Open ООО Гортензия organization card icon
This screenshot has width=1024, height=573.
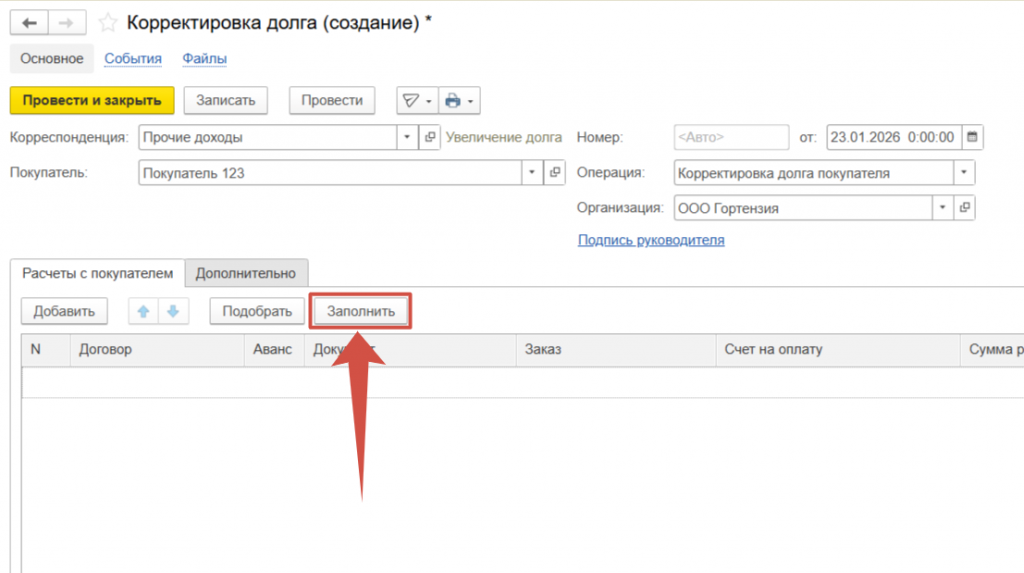tap(964, 208)
